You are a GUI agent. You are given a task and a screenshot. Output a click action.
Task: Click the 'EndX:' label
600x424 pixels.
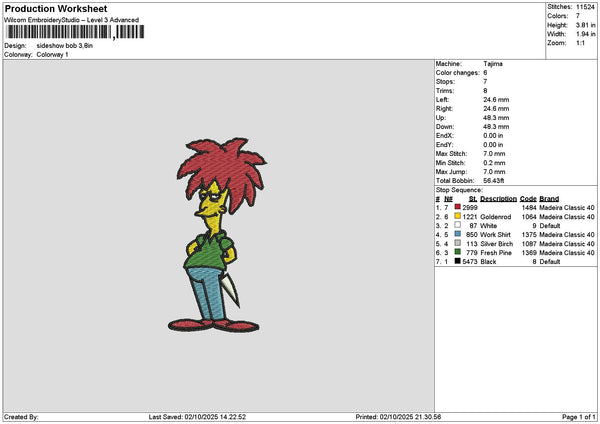444,136
